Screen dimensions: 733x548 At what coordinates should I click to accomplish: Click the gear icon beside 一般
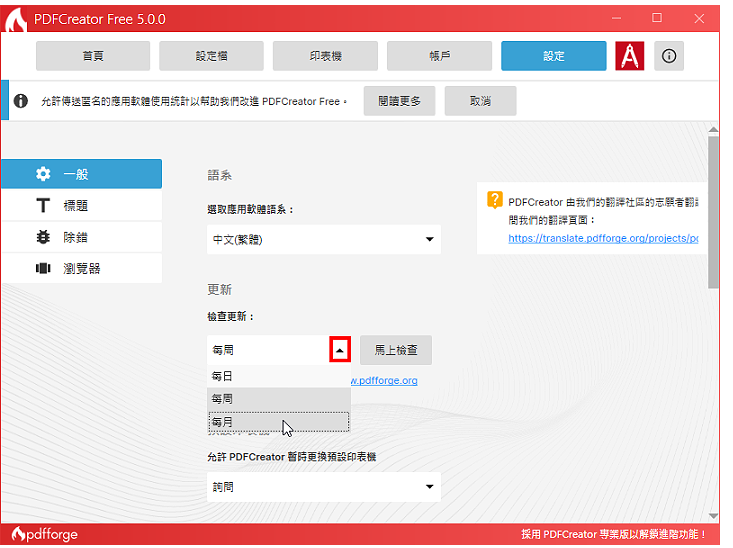pyautogui.click(x=43, y=174)
